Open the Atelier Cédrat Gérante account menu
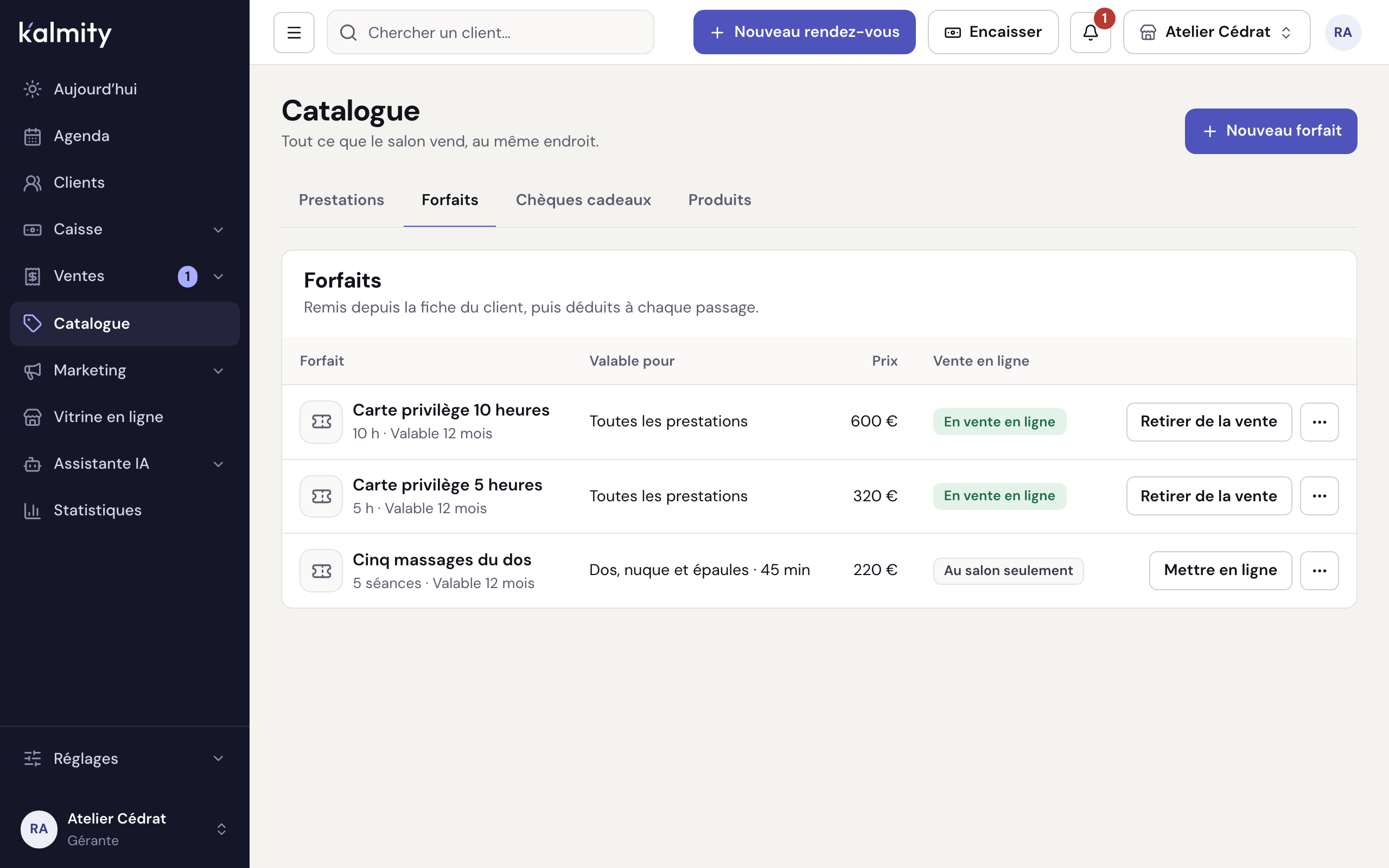1389x868 pixels. pyautogui.click(x=125, y=829)
